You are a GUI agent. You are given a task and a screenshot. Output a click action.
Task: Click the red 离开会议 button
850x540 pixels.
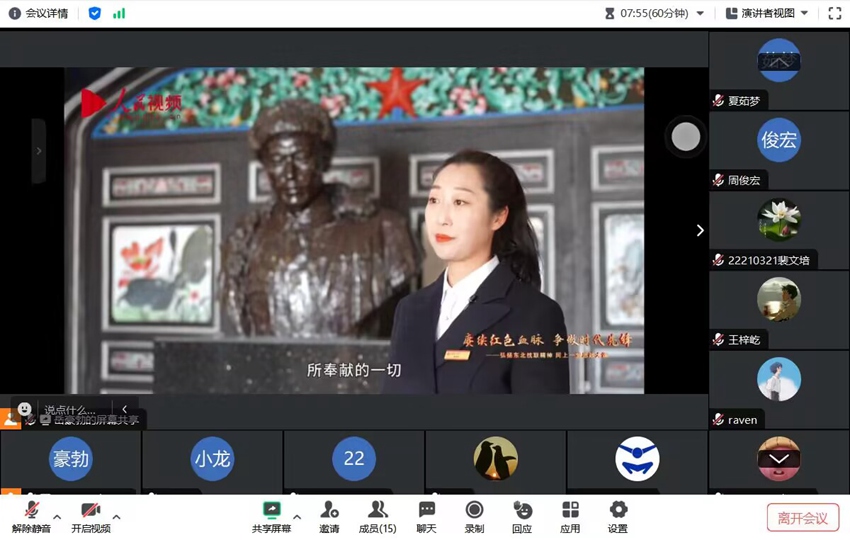click(802, 517)
